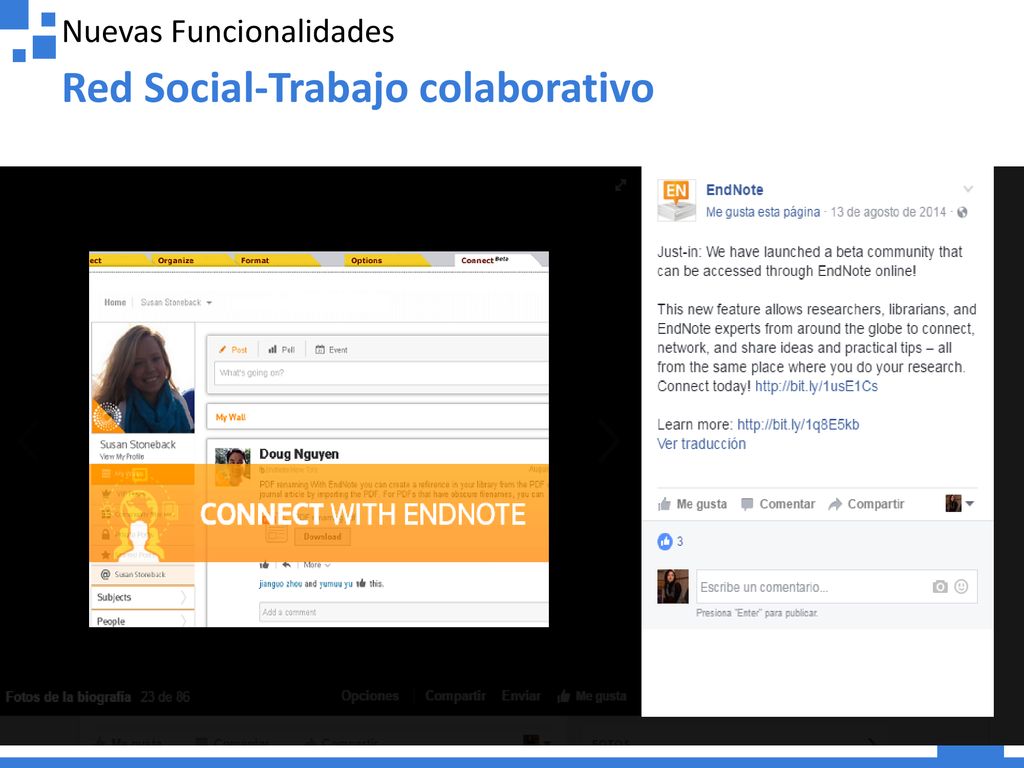The image size is (1024, 768).
Task: Click Me gusta in the photo viewer bar
Action: coord(592,696)
